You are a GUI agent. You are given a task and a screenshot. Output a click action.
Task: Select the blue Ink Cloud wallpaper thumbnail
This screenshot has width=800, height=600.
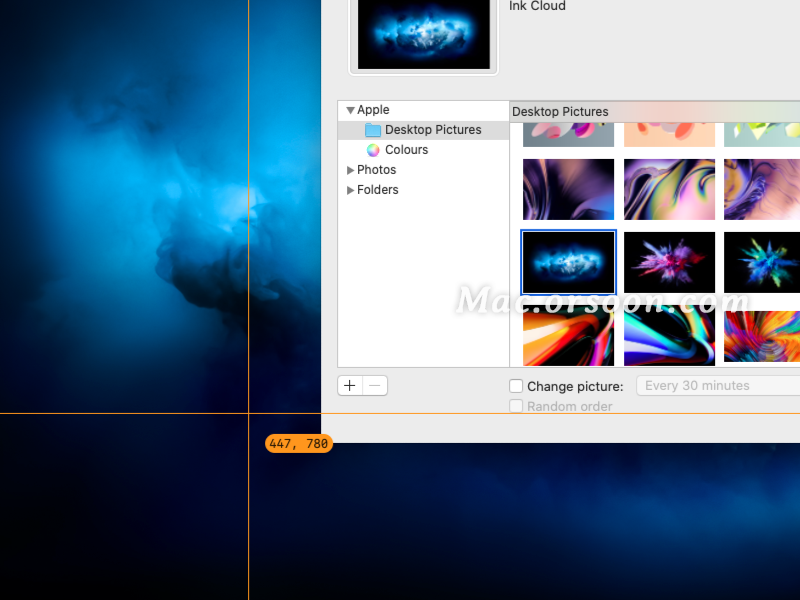(568, 262)
